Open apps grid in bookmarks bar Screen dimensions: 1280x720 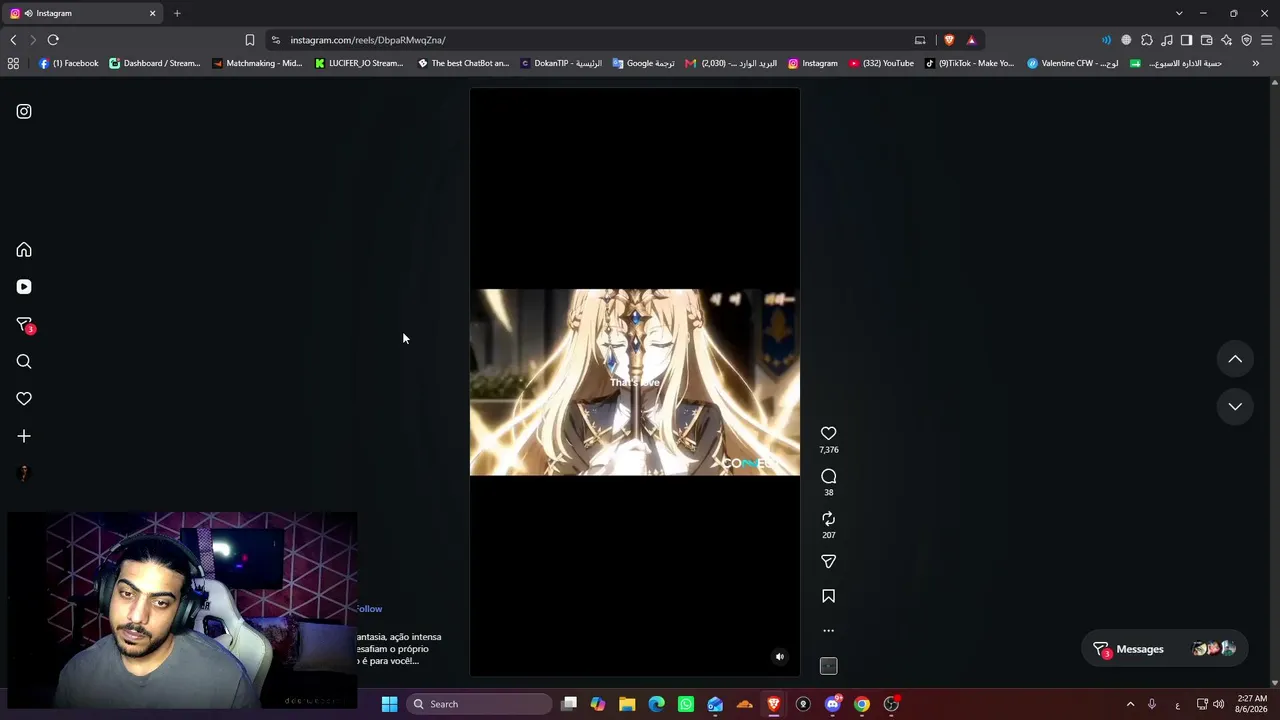(13, 63)
